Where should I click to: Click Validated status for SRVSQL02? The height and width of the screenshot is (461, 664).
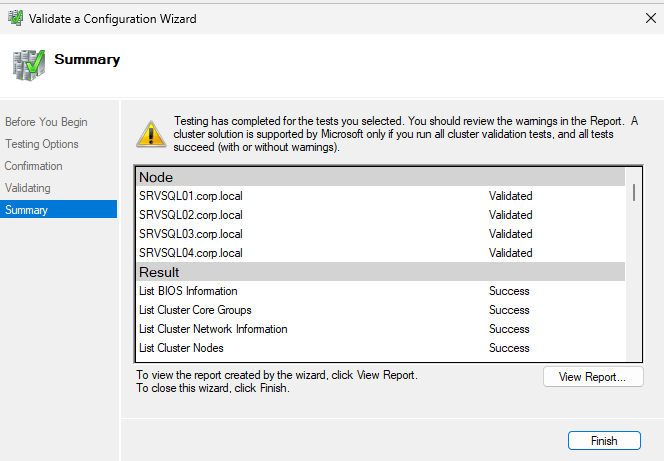(511, 215)
